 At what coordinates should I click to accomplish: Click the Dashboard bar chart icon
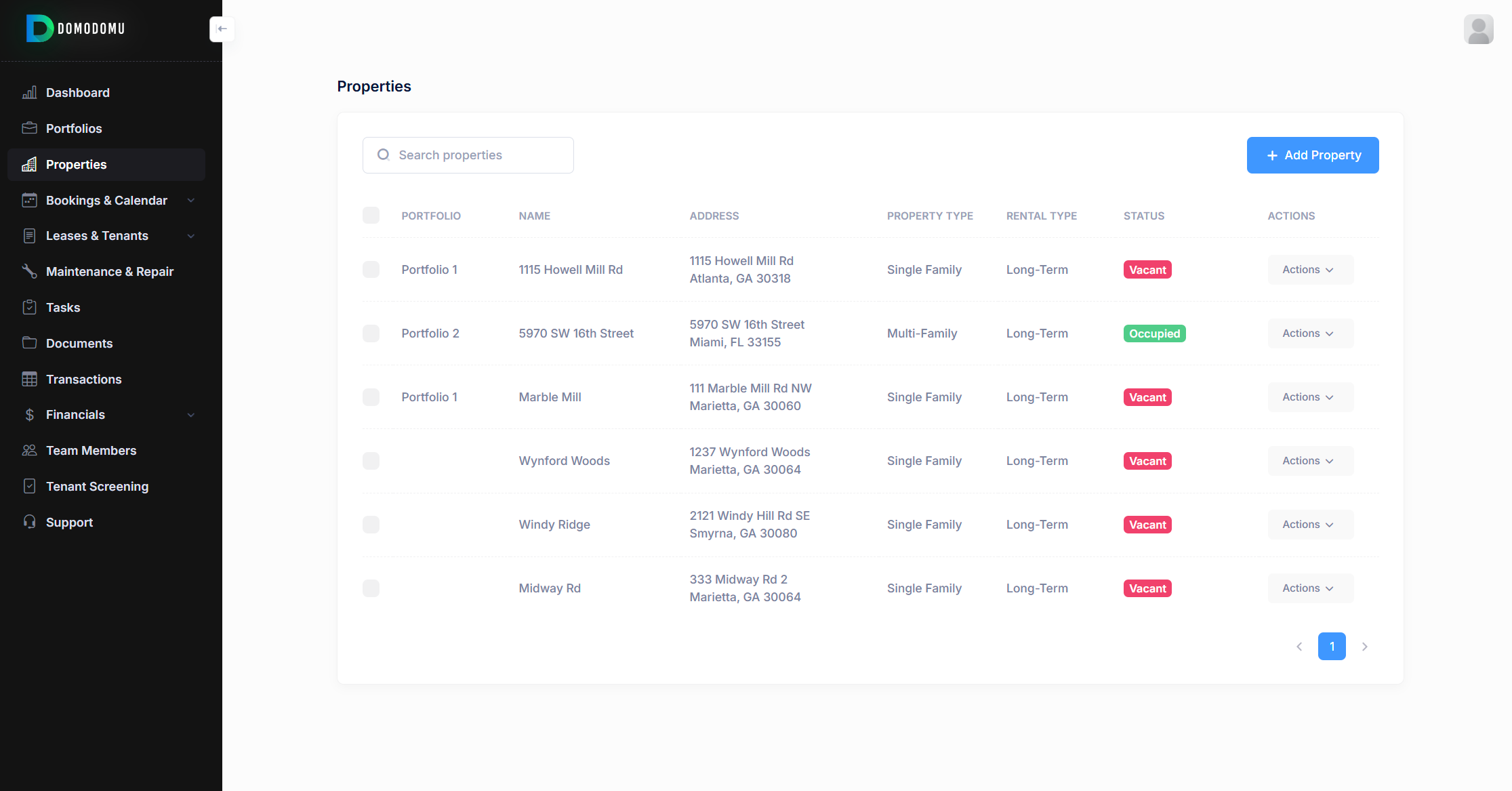tap(29, 93)
